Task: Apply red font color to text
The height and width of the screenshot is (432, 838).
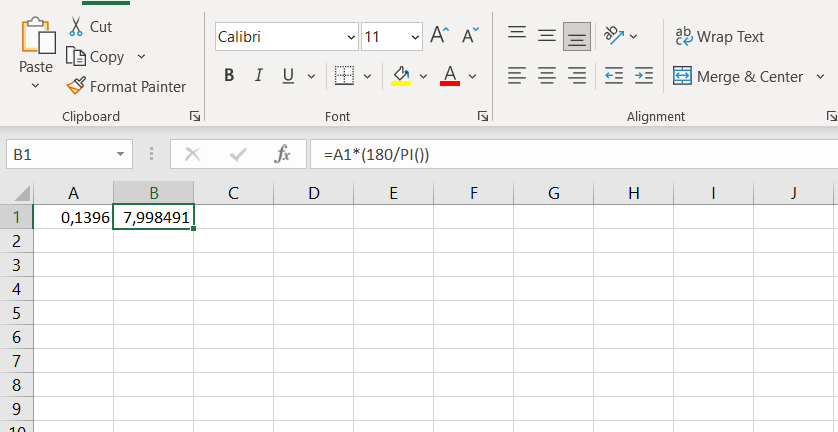Action: coord(449,76)
